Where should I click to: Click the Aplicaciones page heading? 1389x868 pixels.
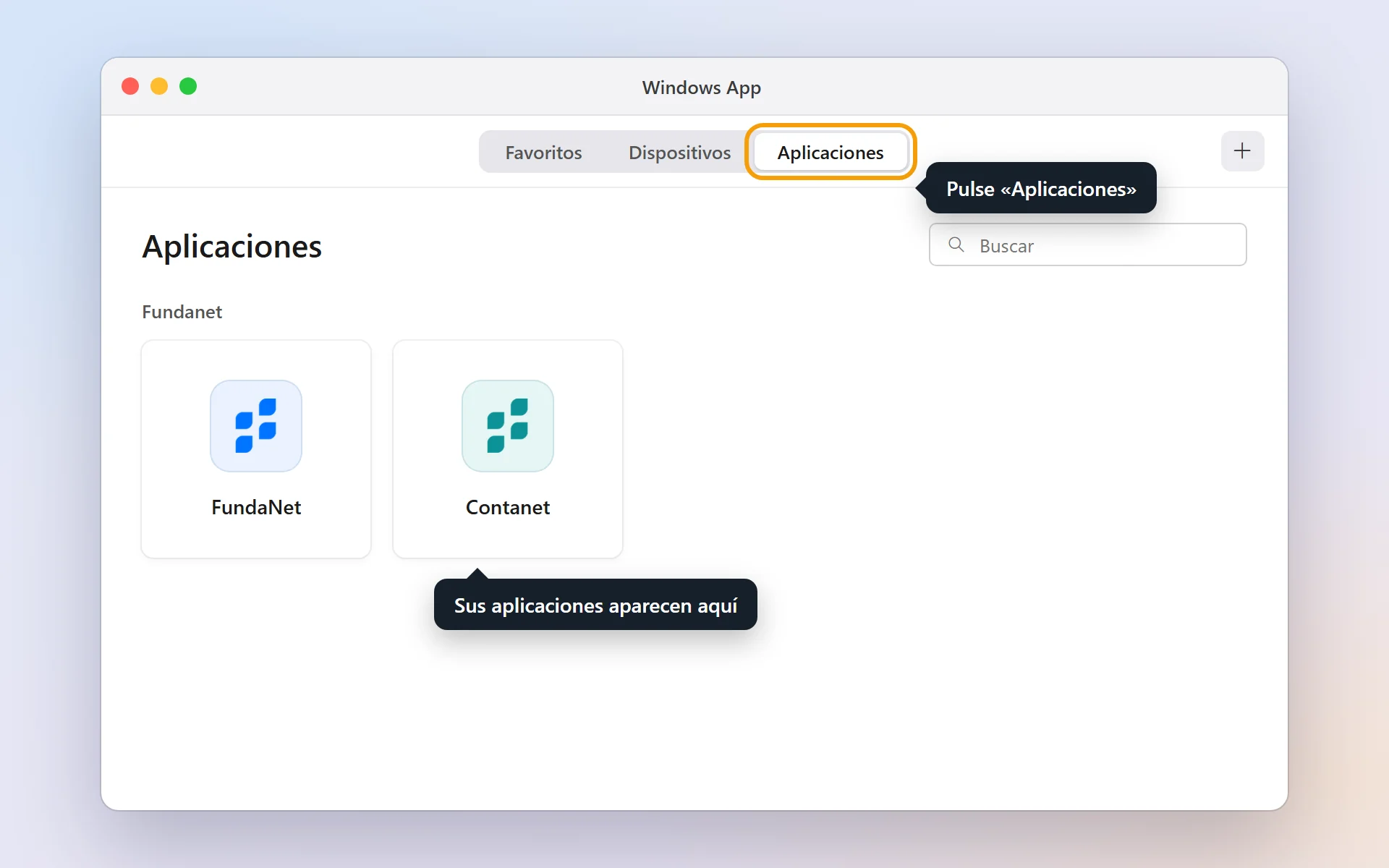[x=231, y=247]
